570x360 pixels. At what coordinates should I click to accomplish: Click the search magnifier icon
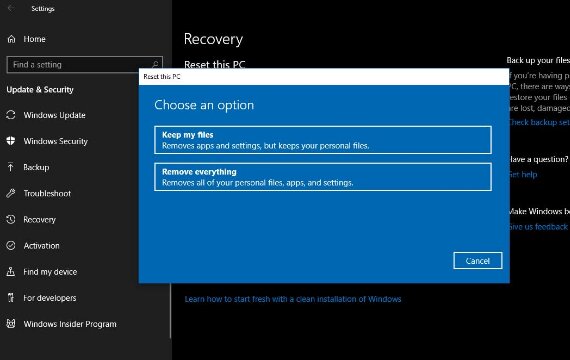pyautogui.click(x=155, y=65)
